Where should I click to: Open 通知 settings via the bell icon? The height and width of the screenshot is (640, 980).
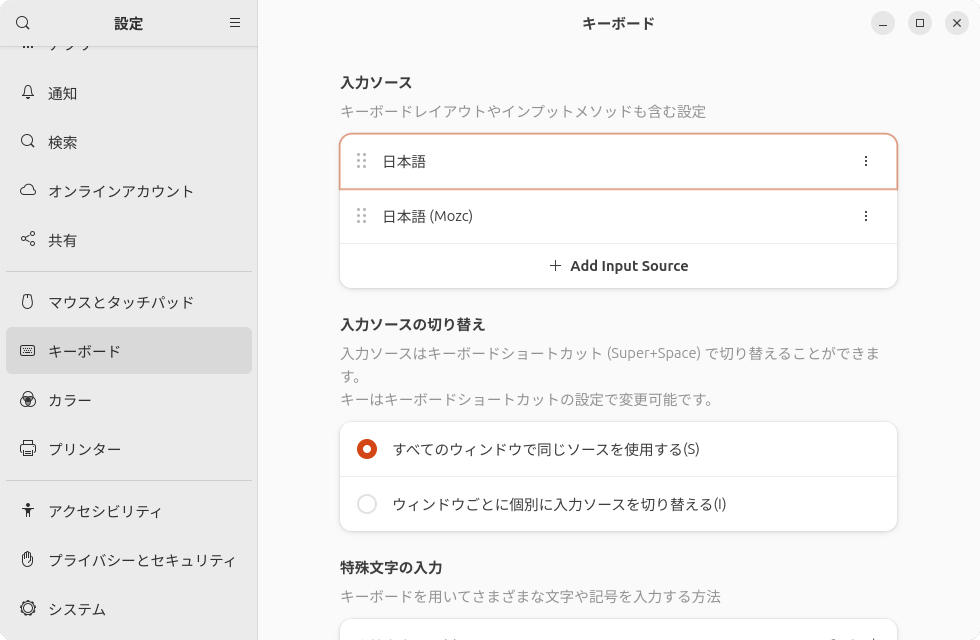pyautogui.click(x=28, y=93)
